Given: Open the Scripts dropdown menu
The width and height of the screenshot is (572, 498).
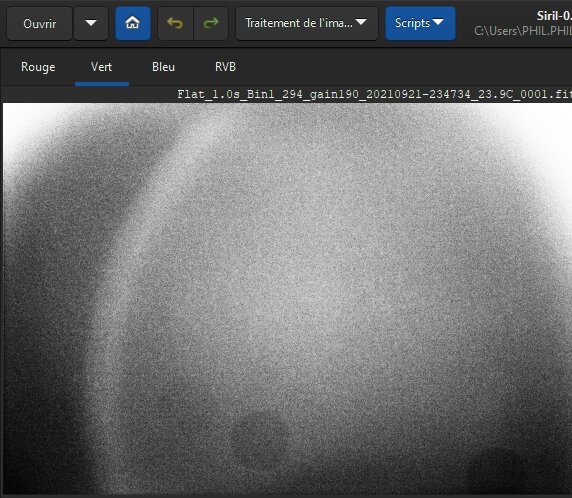Looking at the screenshot, I should pos(420,23).
